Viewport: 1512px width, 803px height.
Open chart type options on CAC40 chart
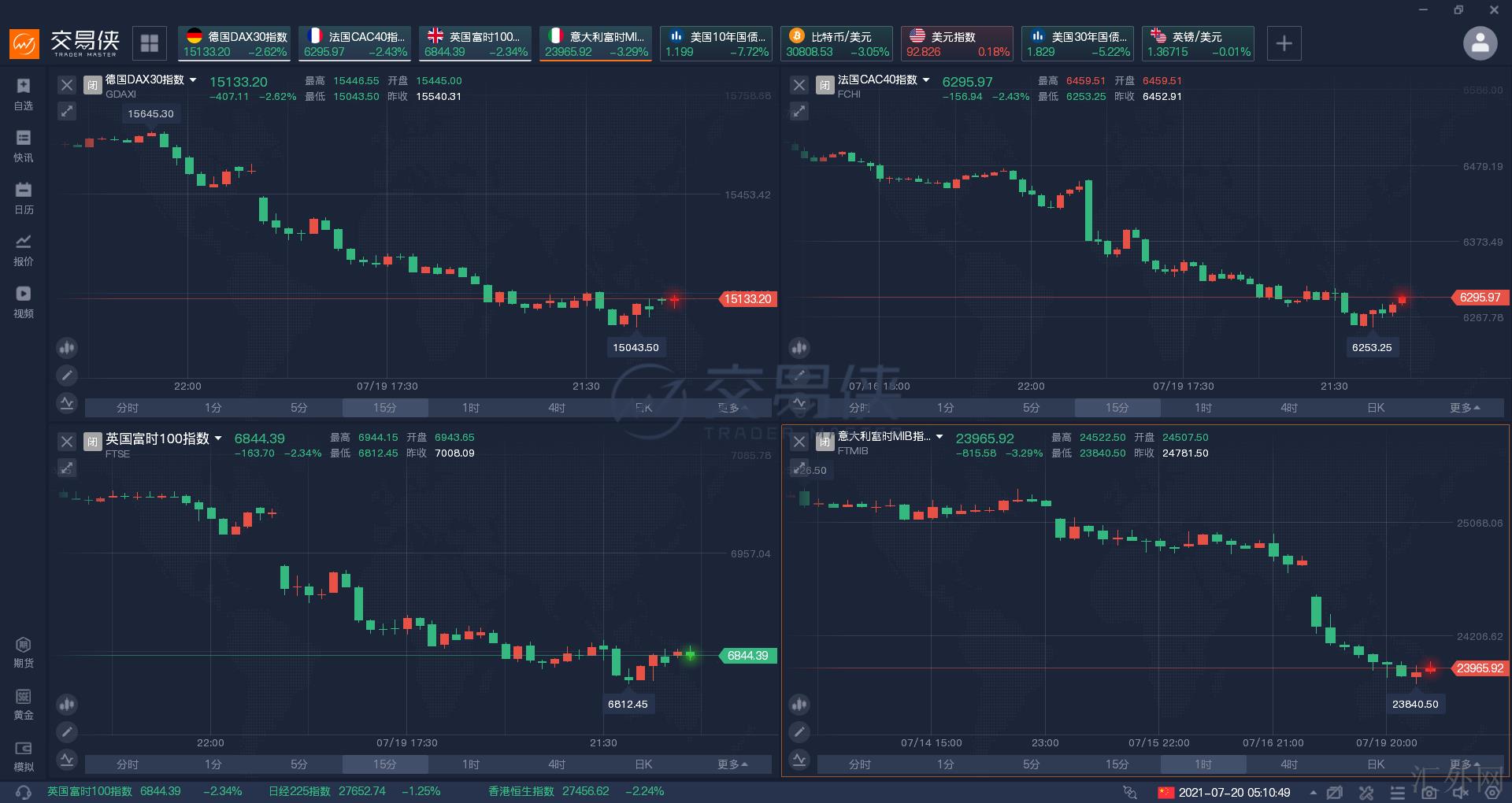(x=799, y=347)
